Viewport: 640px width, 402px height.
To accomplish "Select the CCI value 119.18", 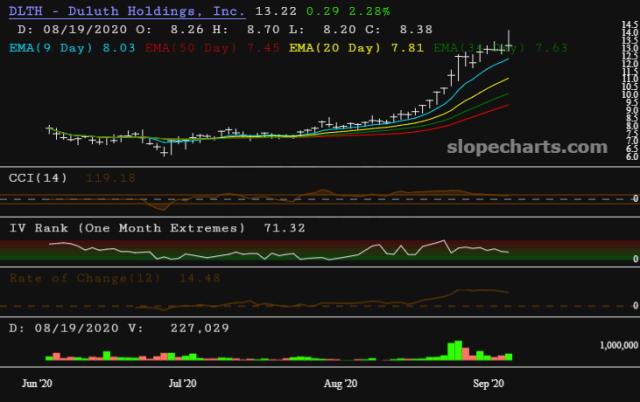I will pyautogui.click(x=111, y=178).
